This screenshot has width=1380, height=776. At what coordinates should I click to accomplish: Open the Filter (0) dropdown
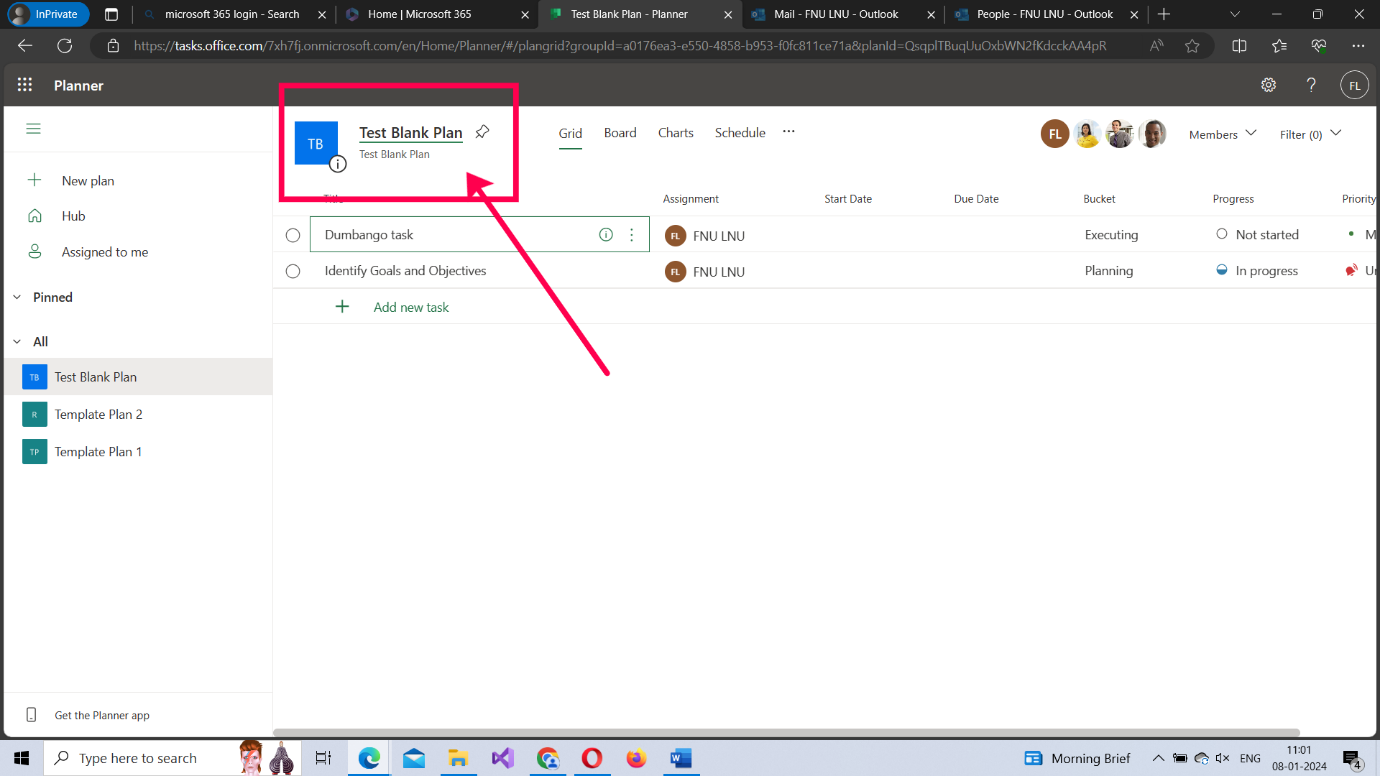[x=1310, y=134]
